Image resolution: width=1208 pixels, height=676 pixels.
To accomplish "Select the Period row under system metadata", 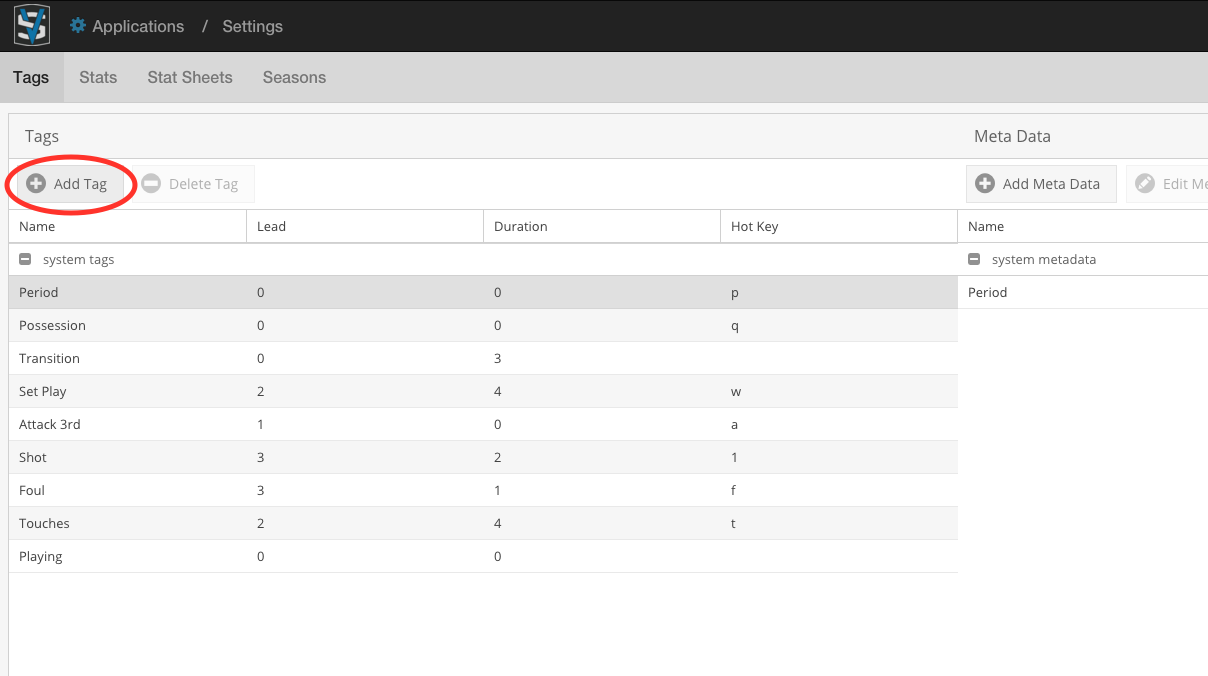I will click(1083, 292).
